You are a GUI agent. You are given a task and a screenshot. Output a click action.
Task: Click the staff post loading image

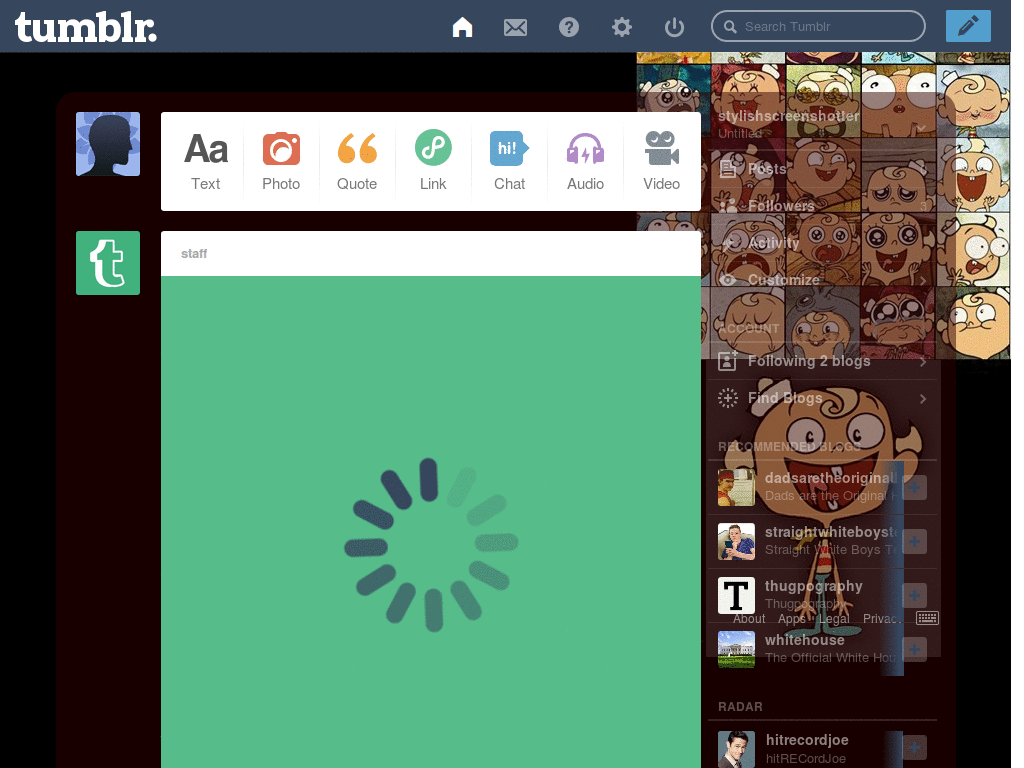431,522
